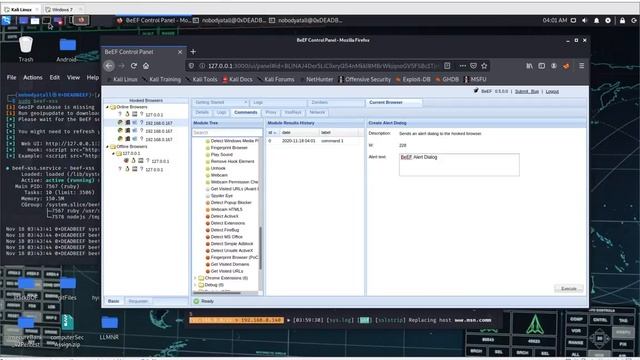This screenshot has height=360, width=640.
Task: Click Module Tree search field
Action: 227,133
